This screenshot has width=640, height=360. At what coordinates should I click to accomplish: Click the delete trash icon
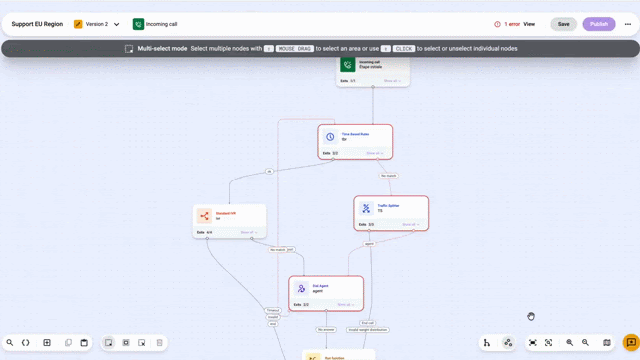160,342
